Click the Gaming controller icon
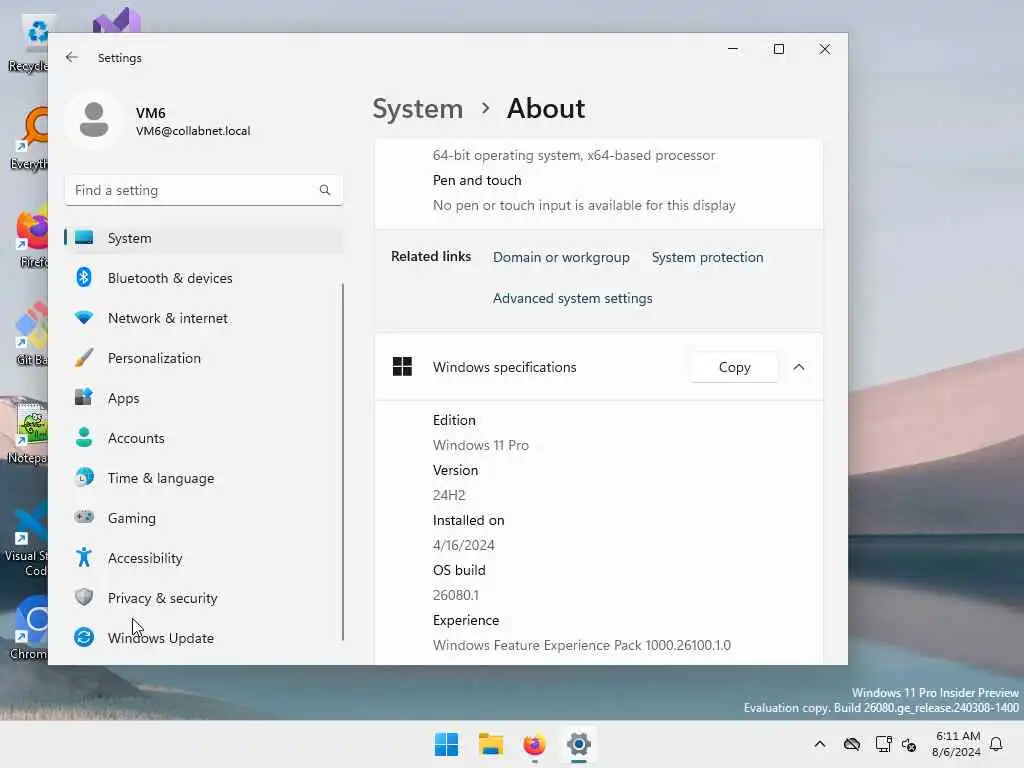Image resolution: width=1024 pixels, height=768 pixels. click(84, 517)
